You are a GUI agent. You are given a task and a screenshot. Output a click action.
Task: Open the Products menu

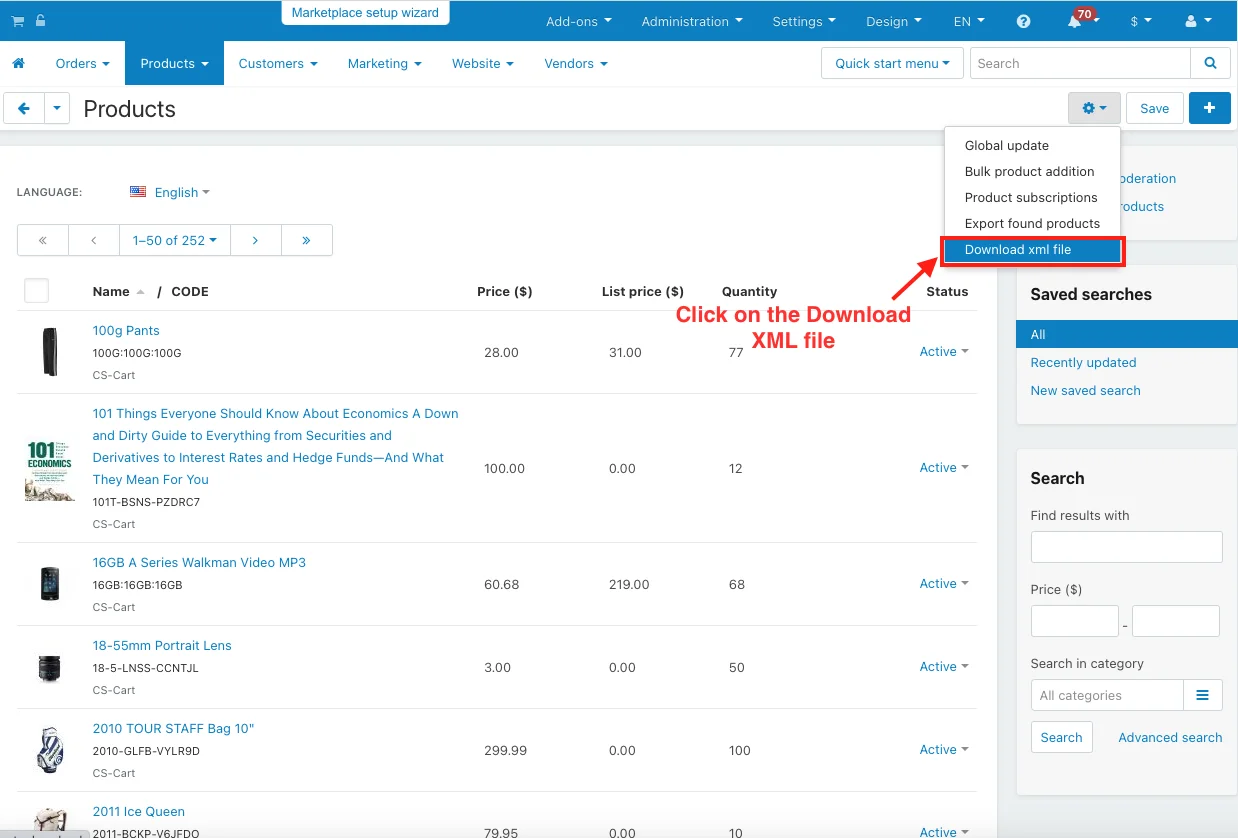tap(174, 63)
